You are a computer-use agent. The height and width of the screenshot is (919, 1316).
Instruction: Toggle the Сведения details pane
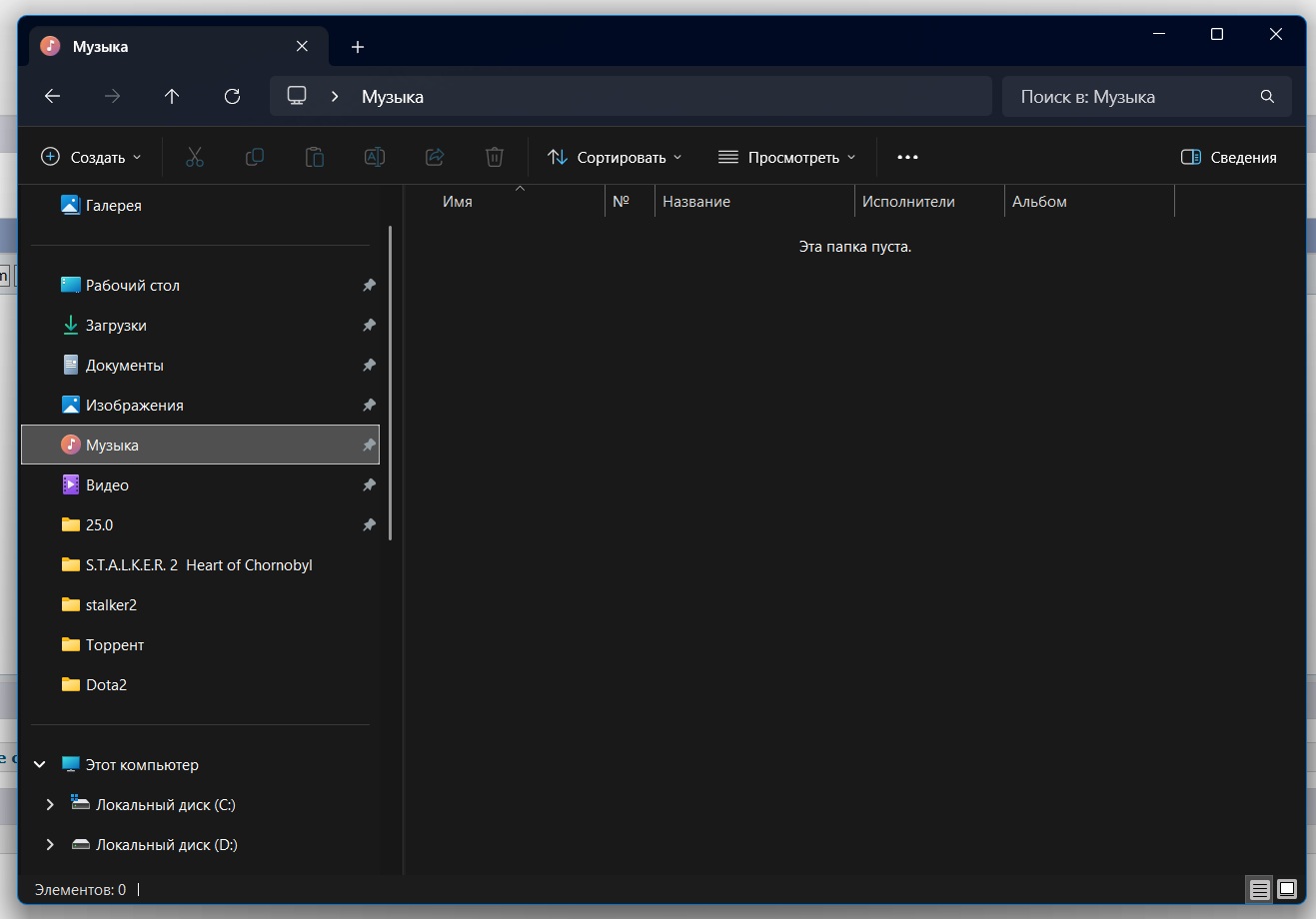tap(1229, 157)
